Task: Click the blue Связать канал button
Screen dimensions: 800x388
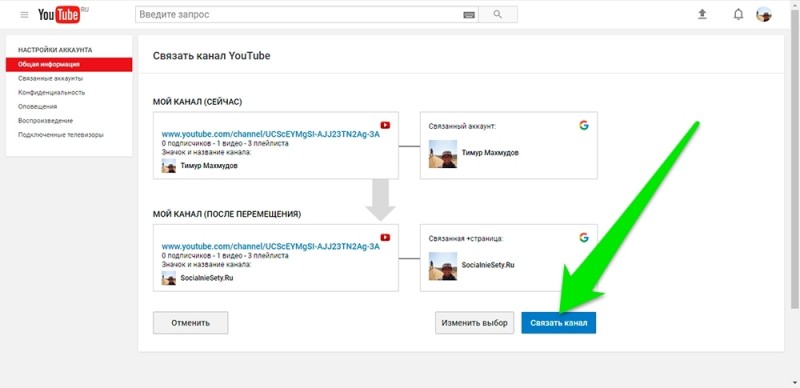Action: (x=559, y=323)
